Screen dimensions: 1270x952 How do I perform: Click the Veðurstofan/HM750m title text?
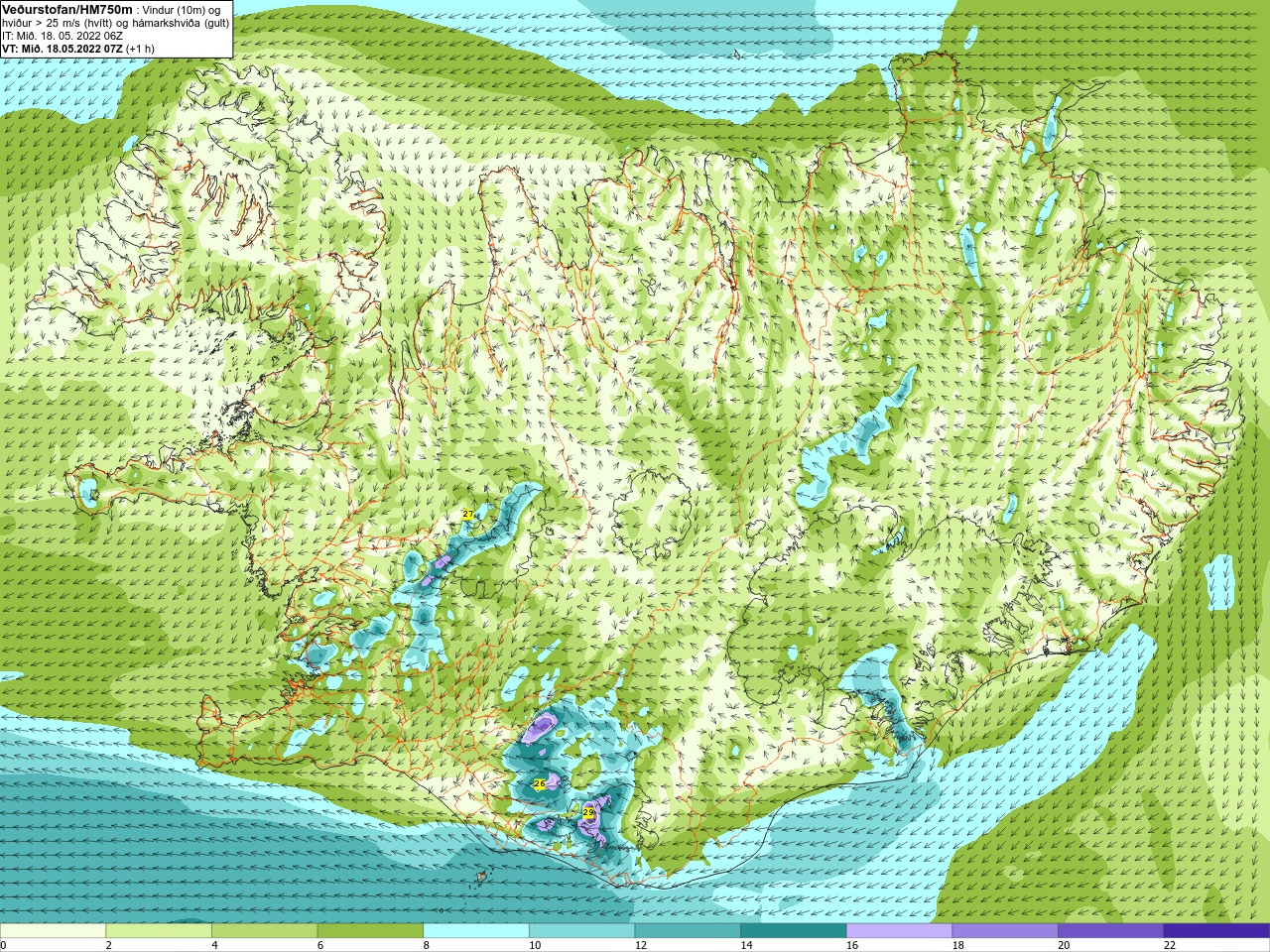[x=66, y=9]
